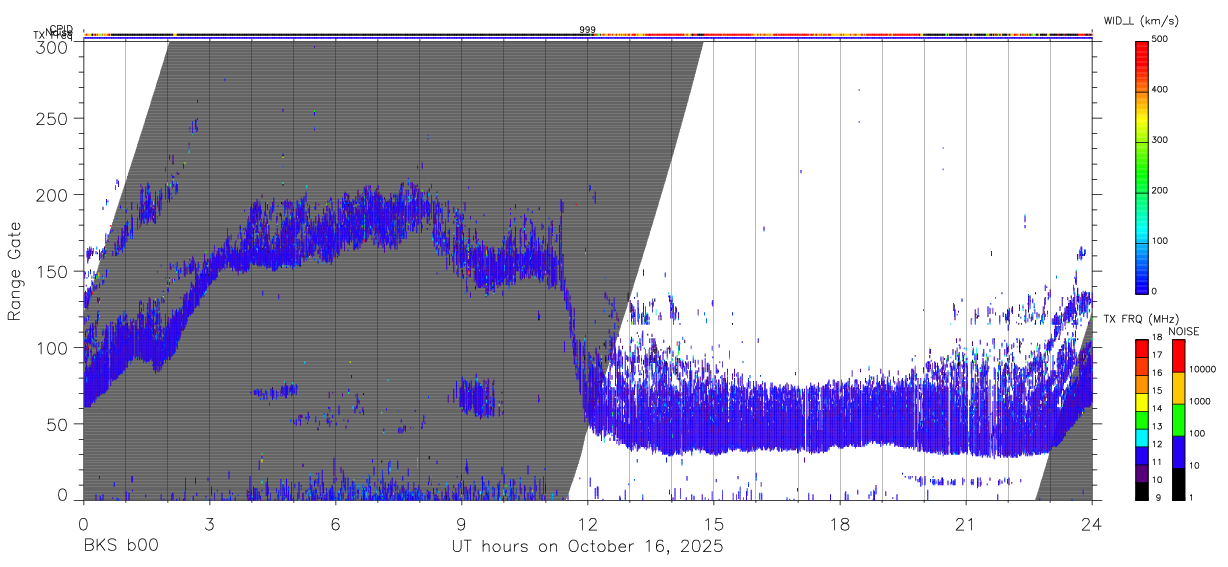1228x567 pixels.
Task: Select the CPID label at top left
Action: coord(61,29)
